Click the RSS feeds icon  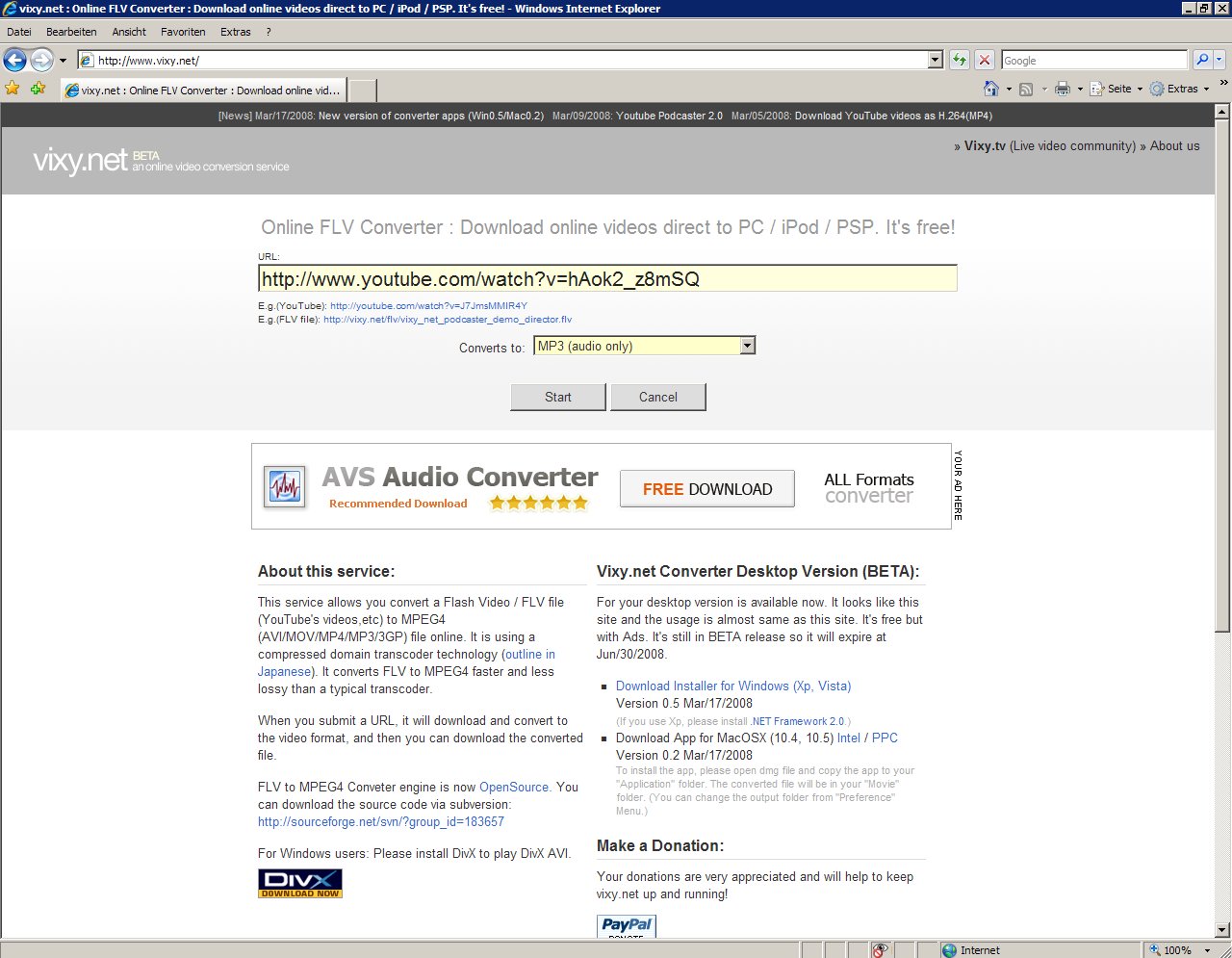[x=1026, y=89]
